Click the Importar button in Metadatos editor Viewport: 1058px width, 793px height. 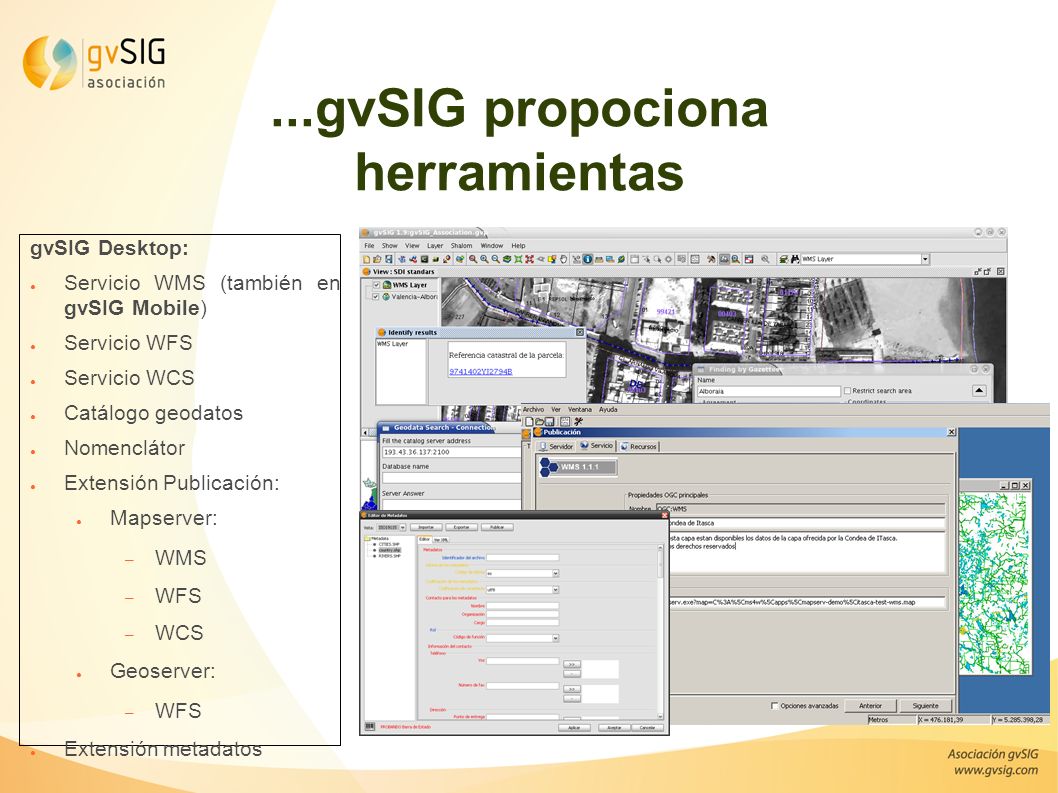[426, 527]
